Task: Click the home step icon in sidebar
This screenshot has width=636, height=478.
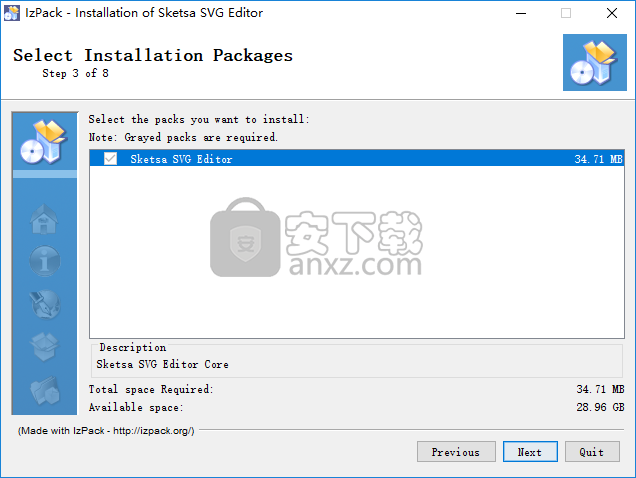Action: [x=44, y=219]
